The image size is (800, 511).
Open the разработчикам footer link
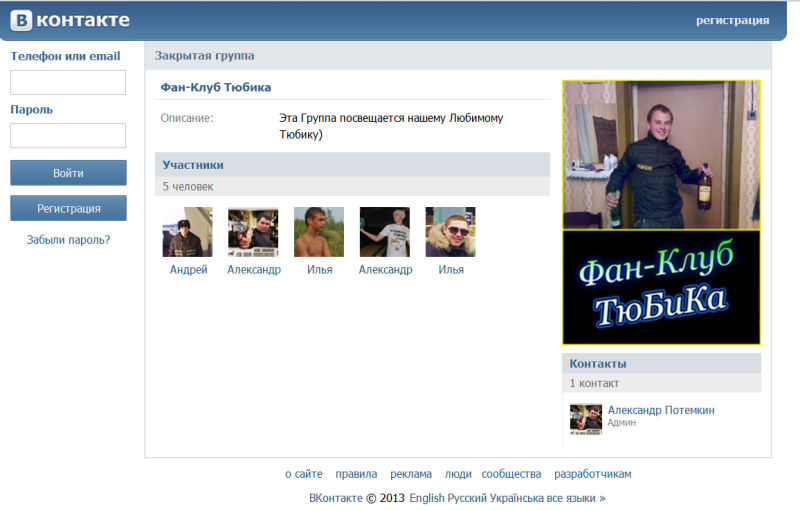click(x=592, y=474)
